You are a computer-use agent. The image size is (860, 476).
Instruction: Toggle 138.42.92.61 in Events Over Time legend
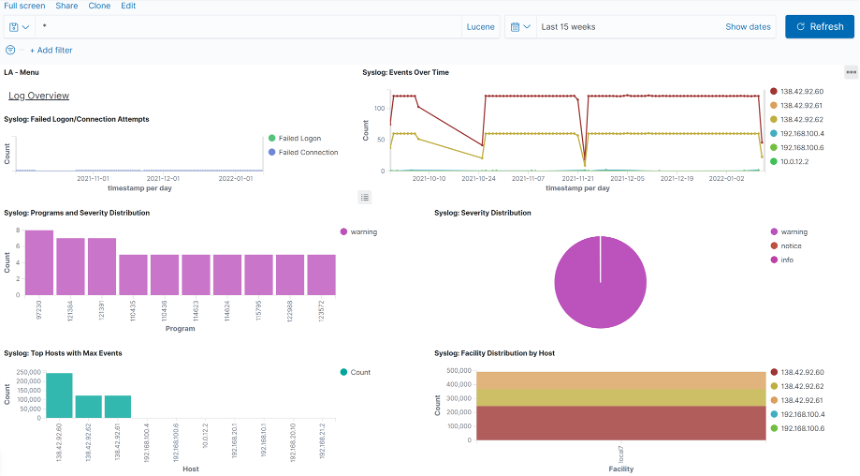[x=797, y=105]
